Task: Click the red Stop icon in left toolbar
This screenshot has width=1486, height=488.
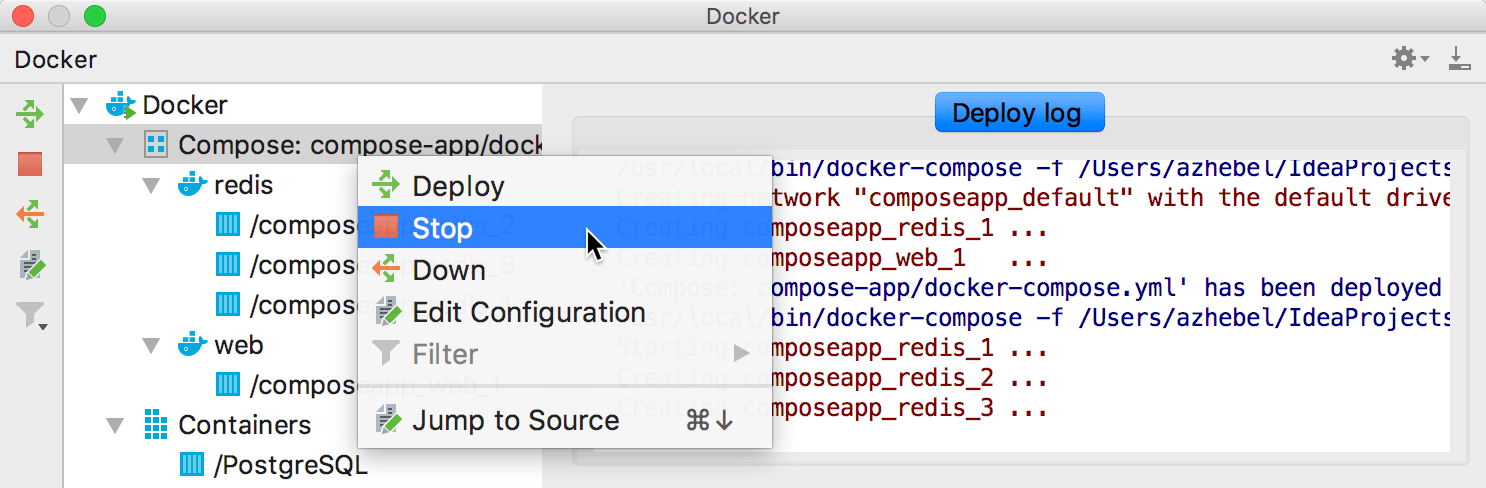Action: point(31,164)
